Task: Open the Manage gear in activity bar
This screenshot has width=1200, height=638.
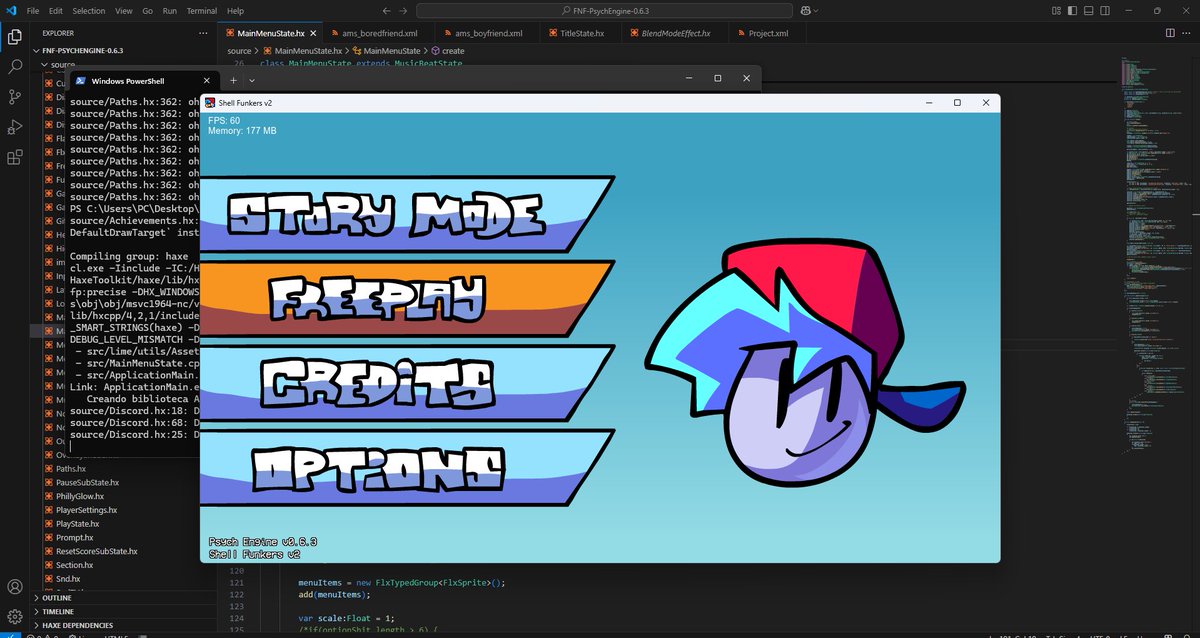Action: click(x=15, y=616)
